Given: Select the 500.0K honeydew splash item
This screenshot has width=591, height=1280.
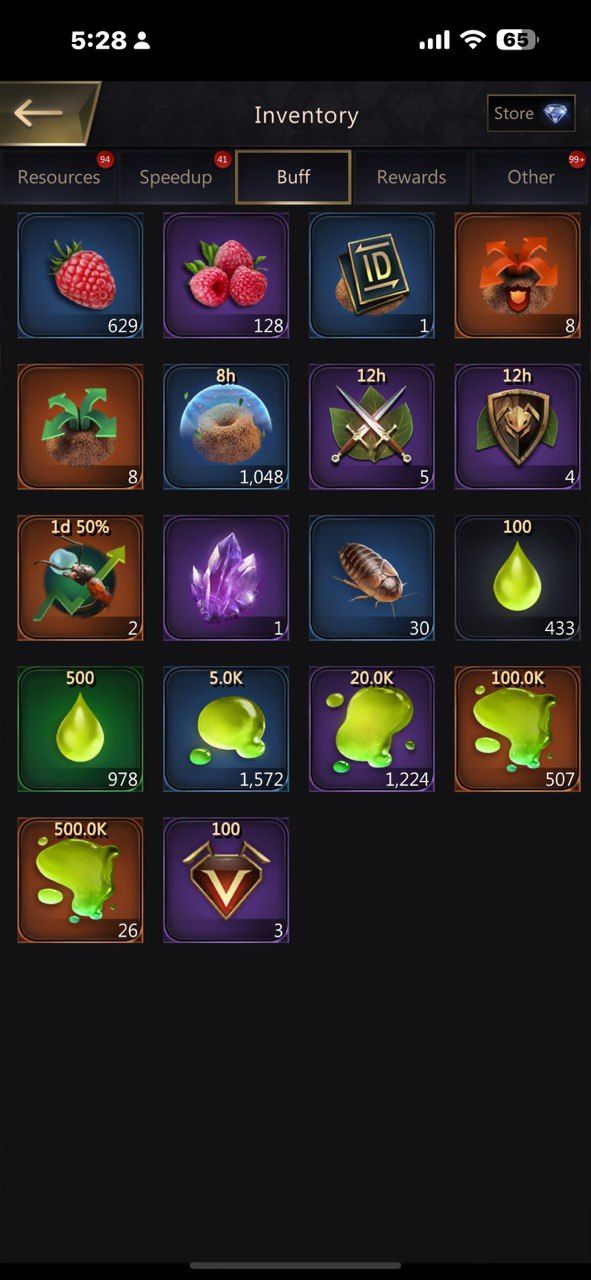Looking at the screenshot, I should tap(80, 880).
